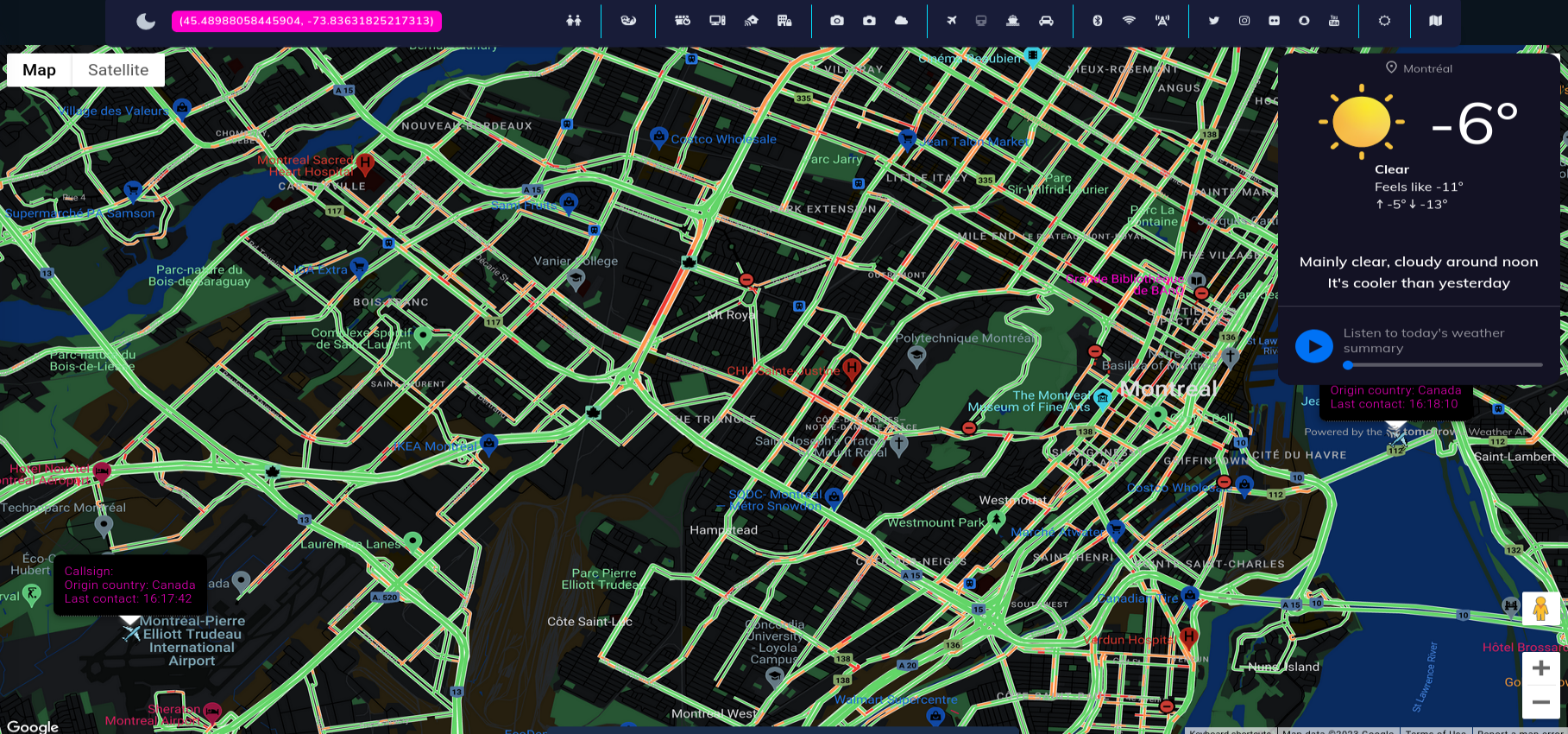Click the folded map icon
The height and width of the screenshot is (734, 1568).
click(1436, 21)
